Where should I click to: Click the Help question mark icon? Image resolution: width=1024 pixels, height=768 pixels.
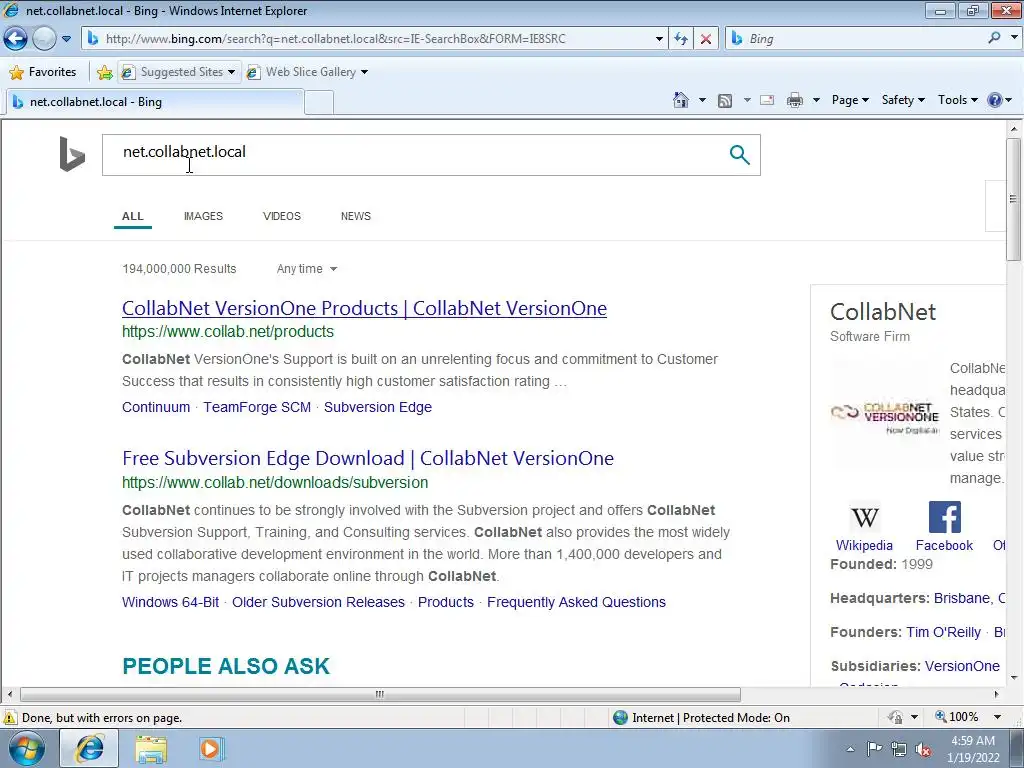point(995,100)
